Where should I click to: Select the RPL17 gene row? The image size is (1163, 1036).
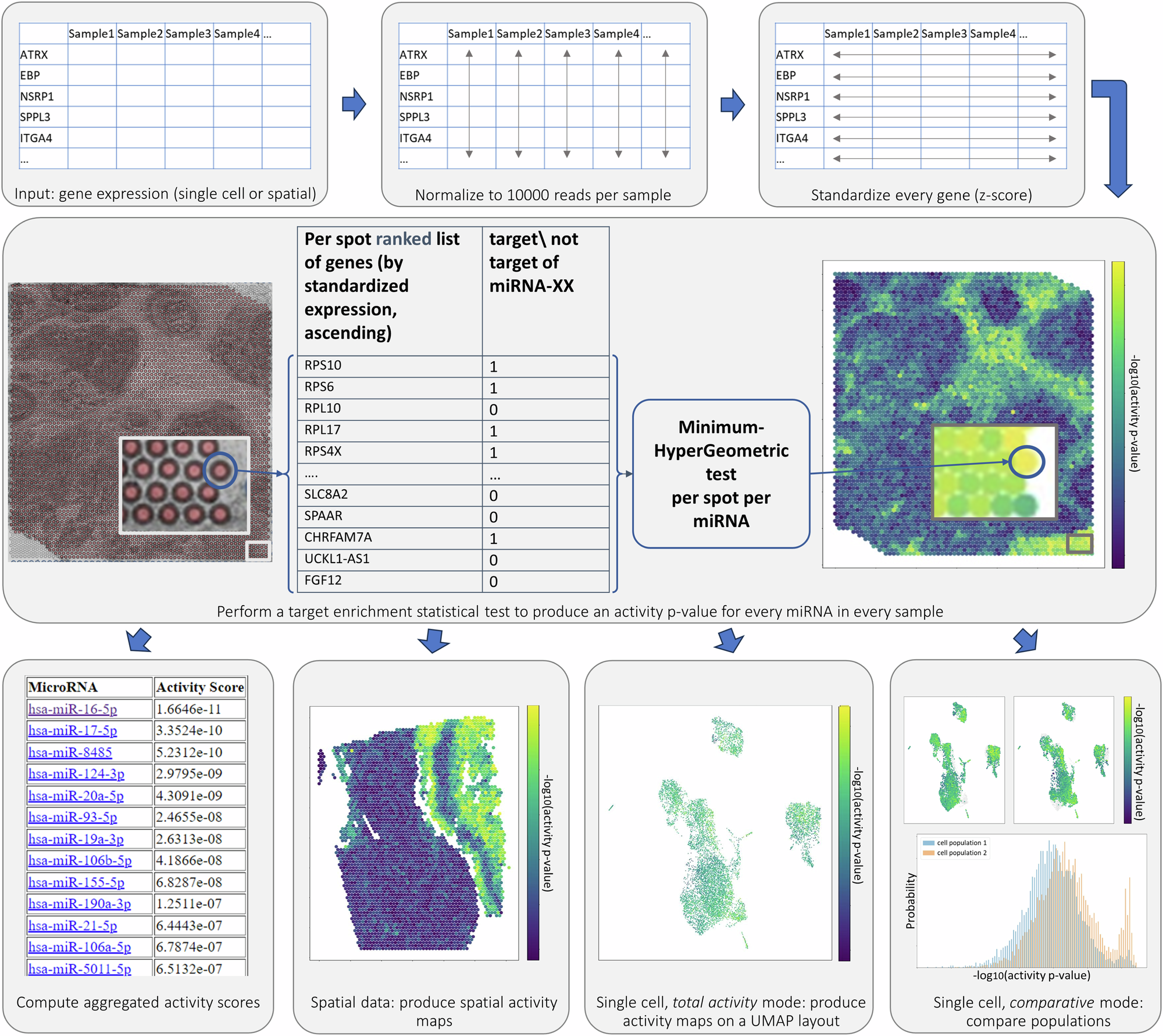(453, 431)
